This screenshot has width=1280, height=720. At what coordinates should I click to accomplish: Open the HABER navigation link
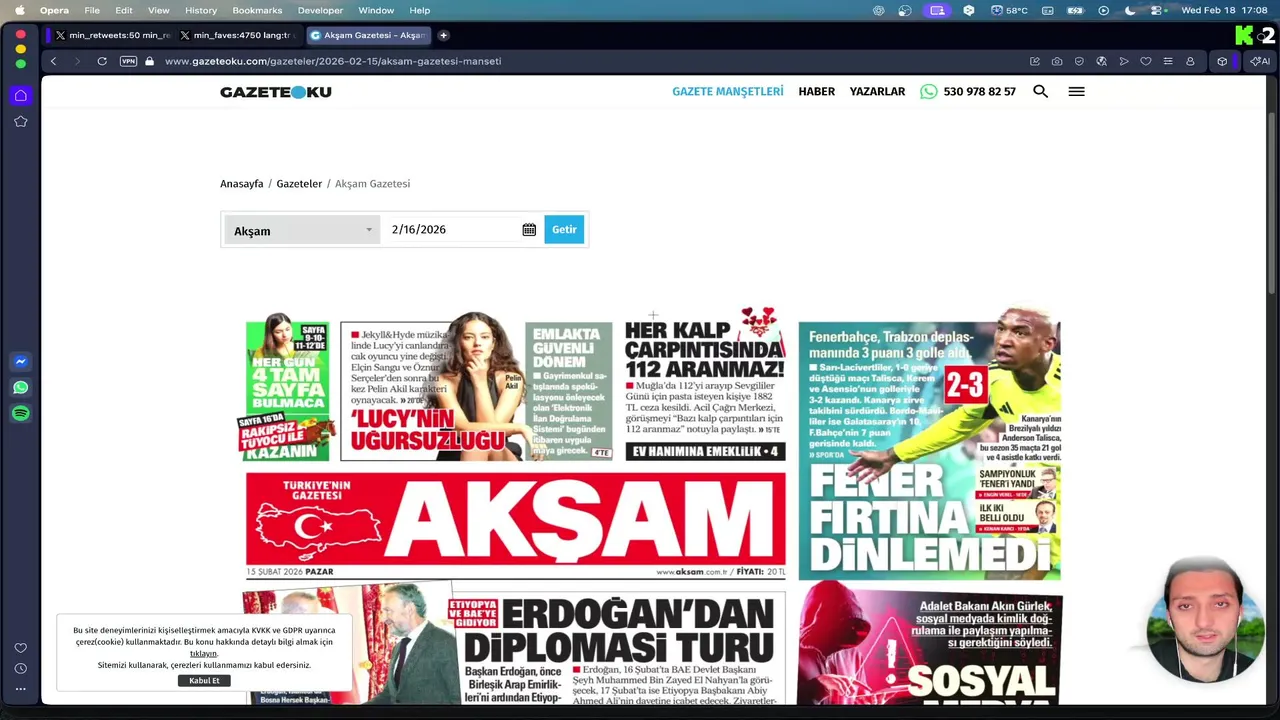(x=816, y=91)
